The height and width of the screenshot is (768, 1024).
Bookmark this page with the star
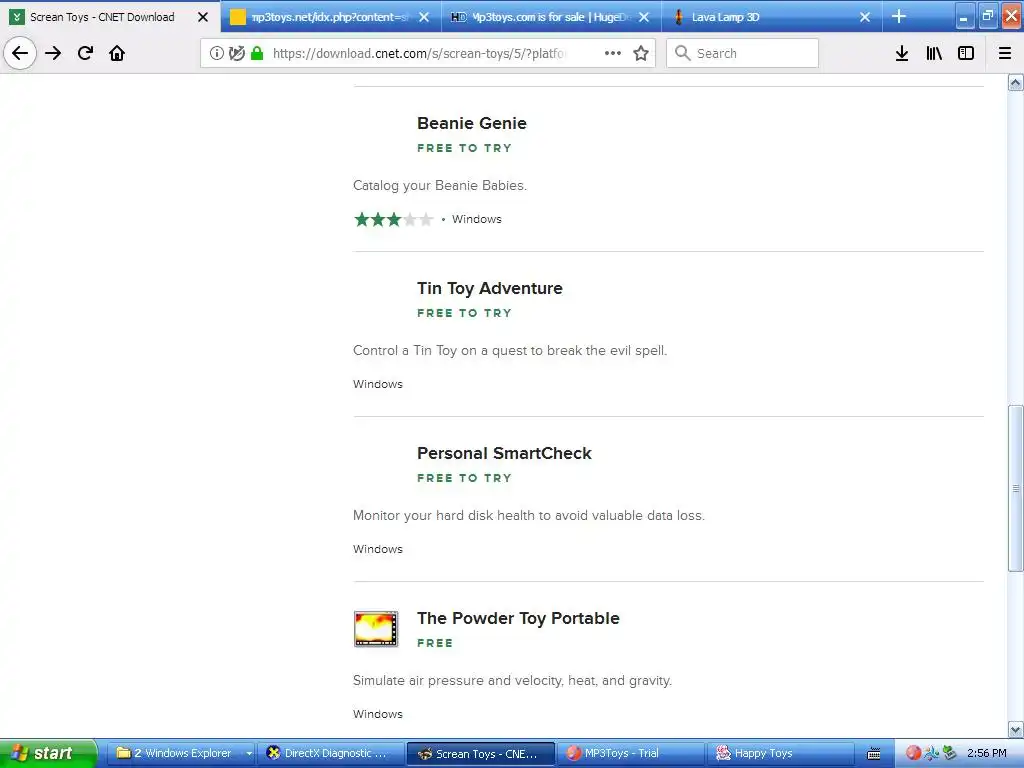[x=641, y=53]
